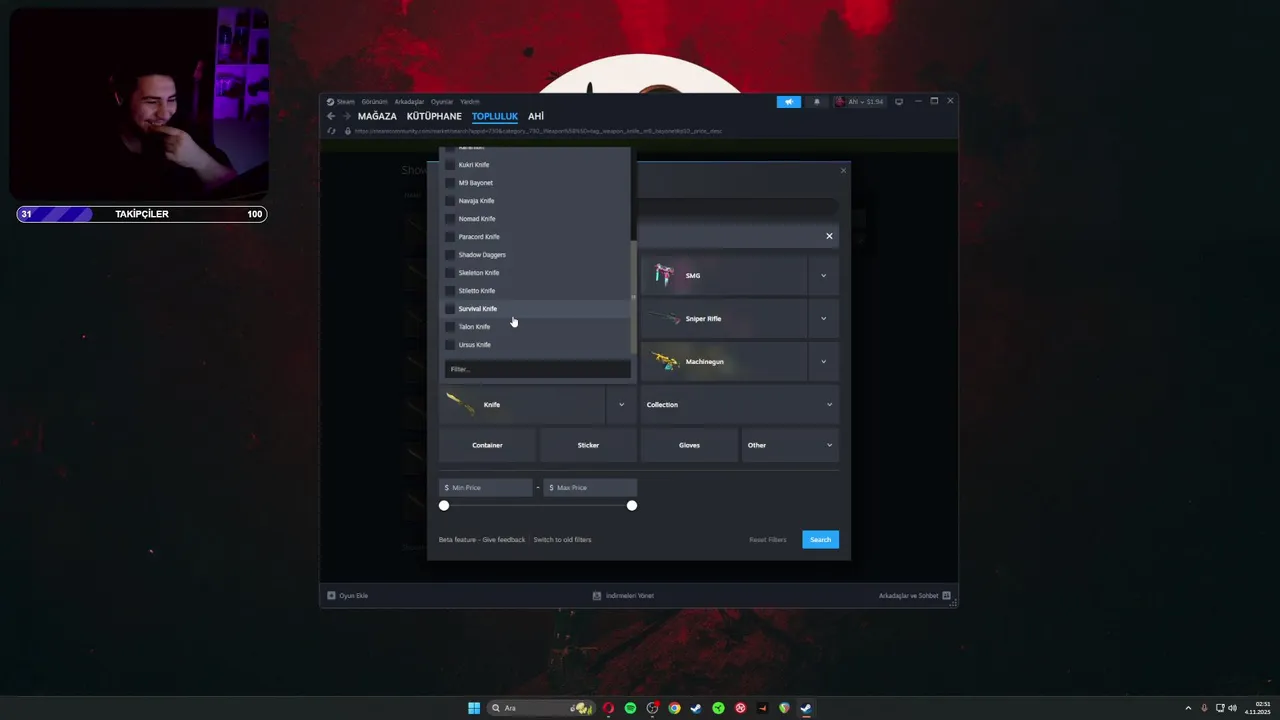This screenshot has width=1280, height=720.
Task: Open the Steam notifications bell
Action: 817,102
